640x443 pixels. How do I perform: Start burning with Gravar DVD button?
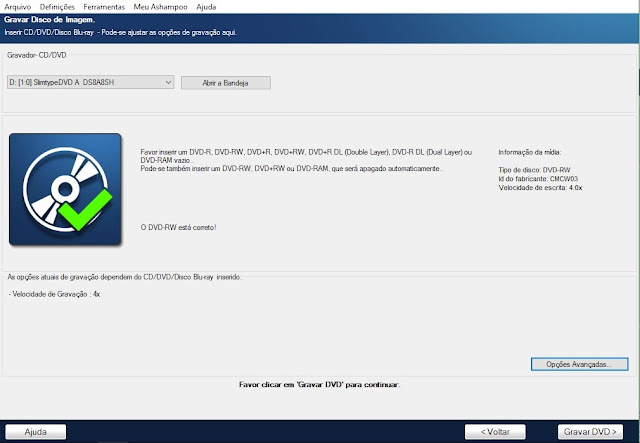(590, 432)
